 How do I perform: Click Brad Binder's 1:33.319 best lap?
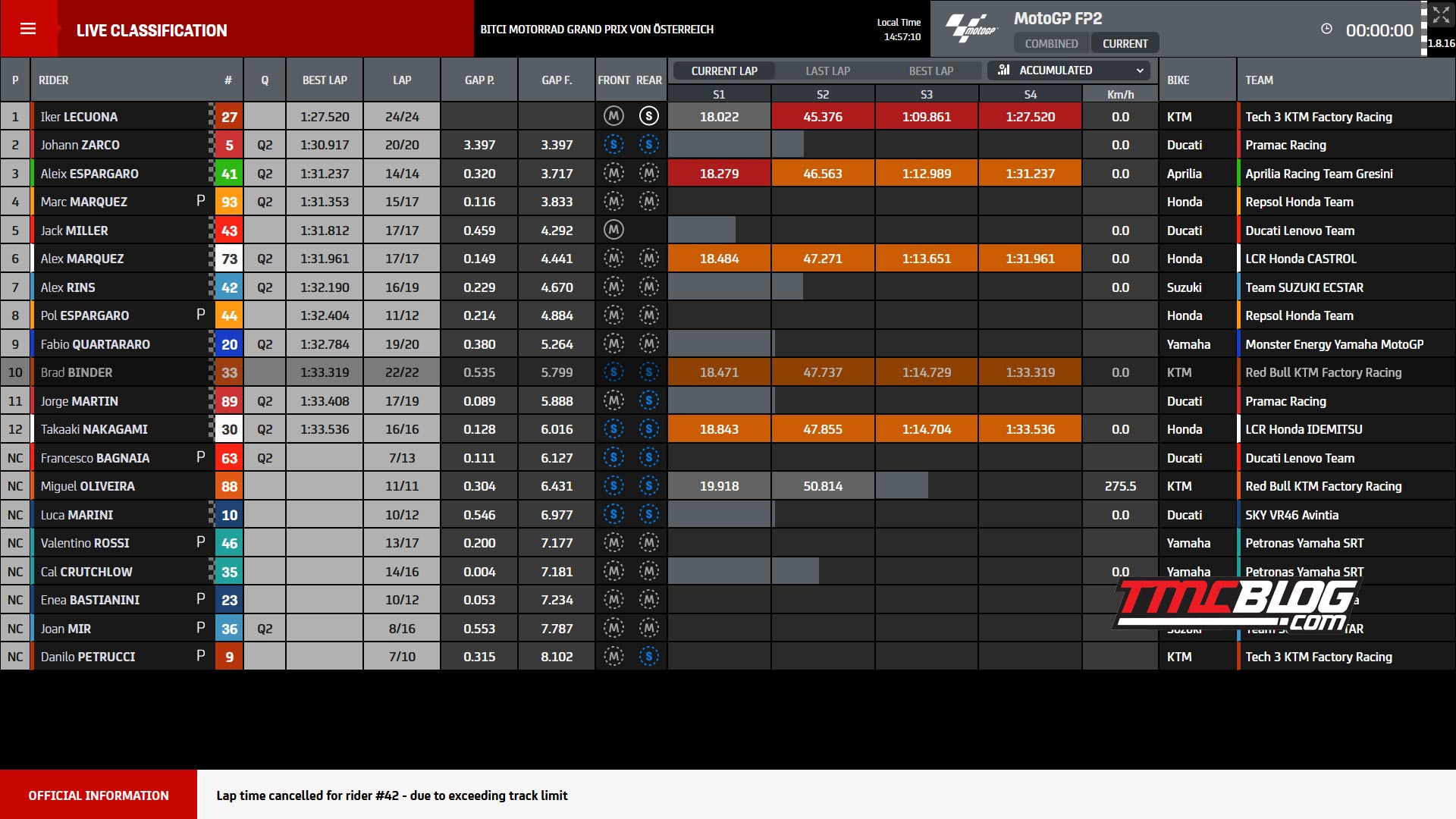[x=325, y=372]
